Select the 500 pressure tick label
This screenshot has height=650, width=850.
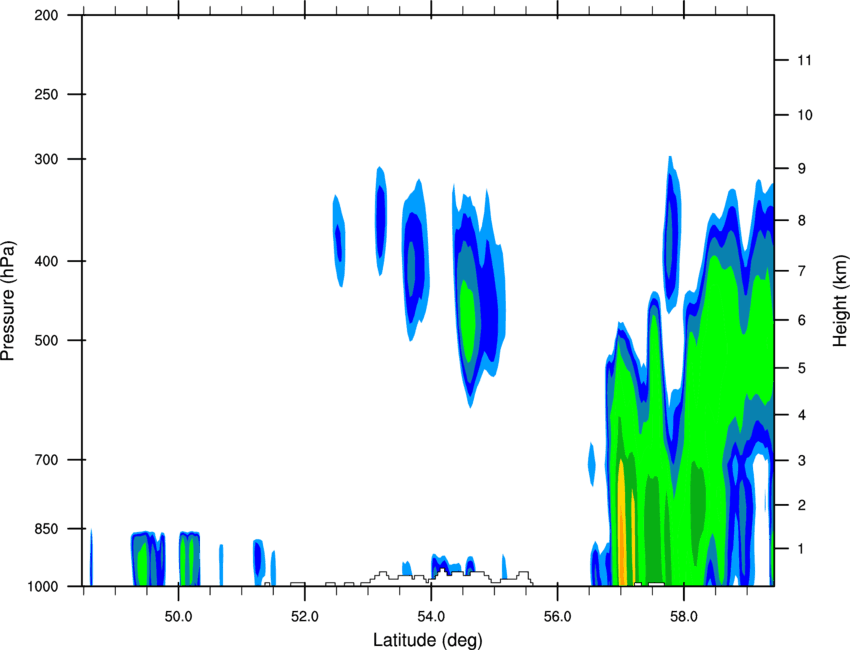pyautogui.click(x=46, y=340)
